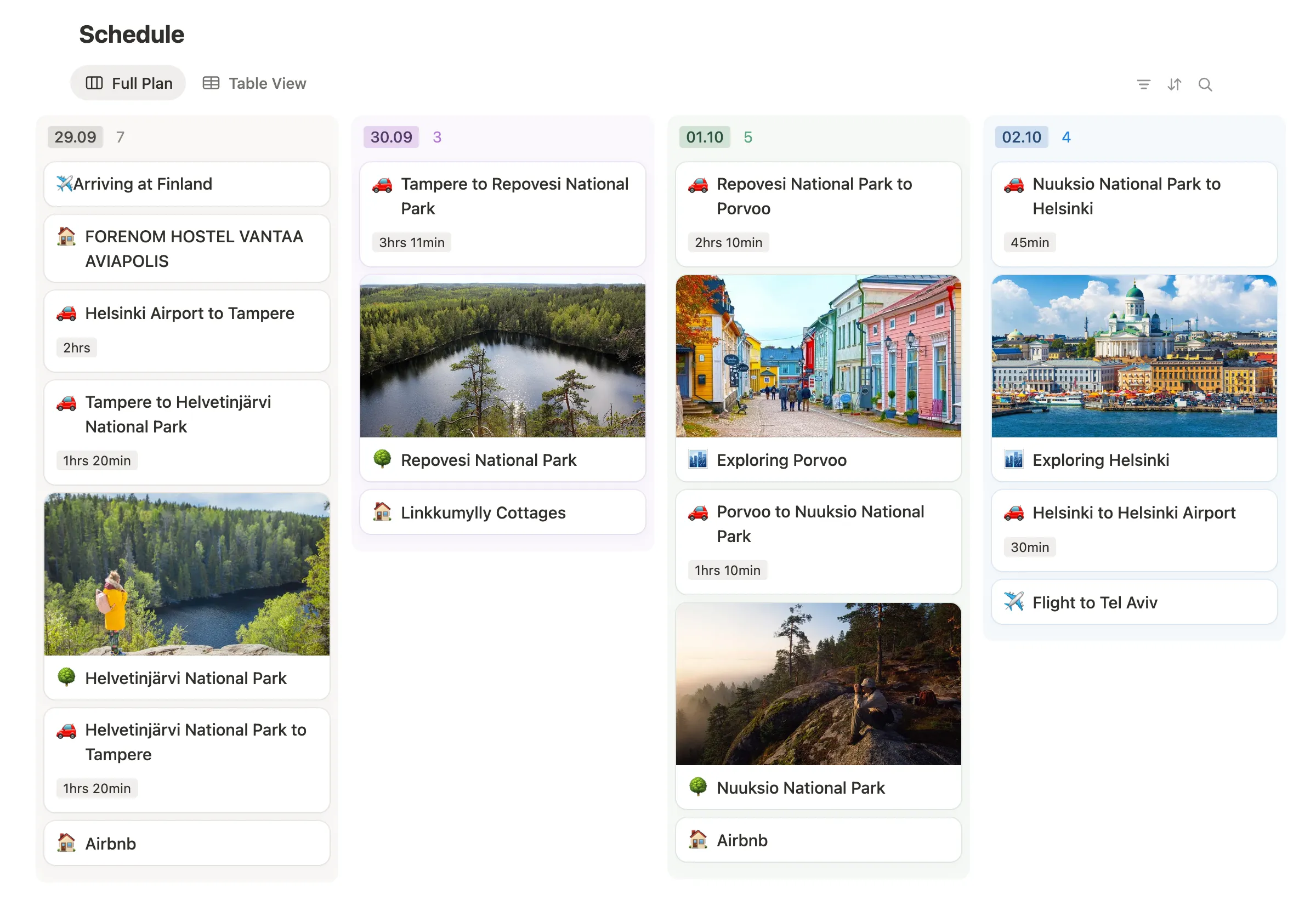1316x900 pixels.
Task: Click the sort arrows icon
Action: point(1174,84)
